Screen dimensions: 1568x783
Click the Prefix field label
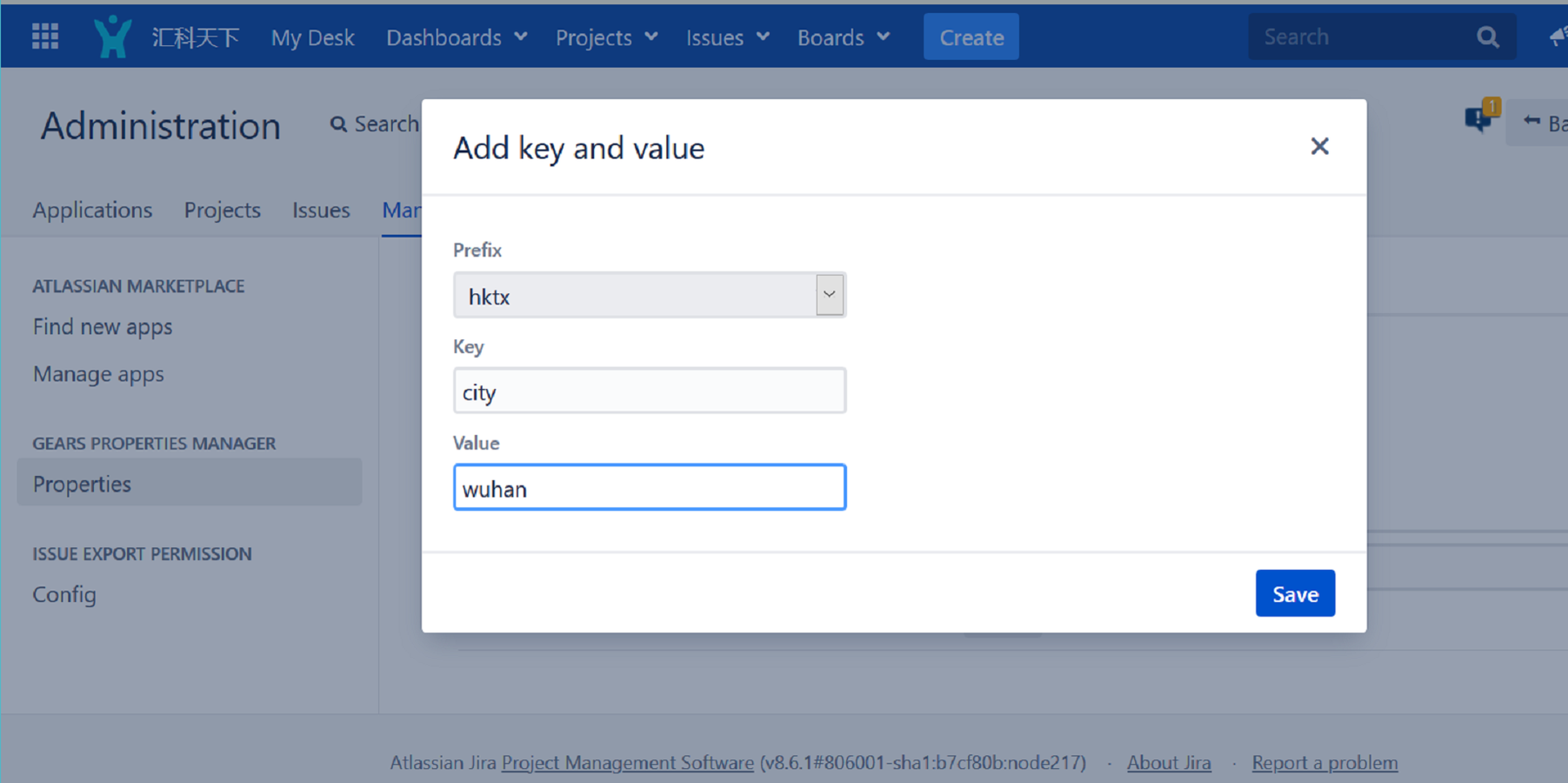(x=477, y=250)
